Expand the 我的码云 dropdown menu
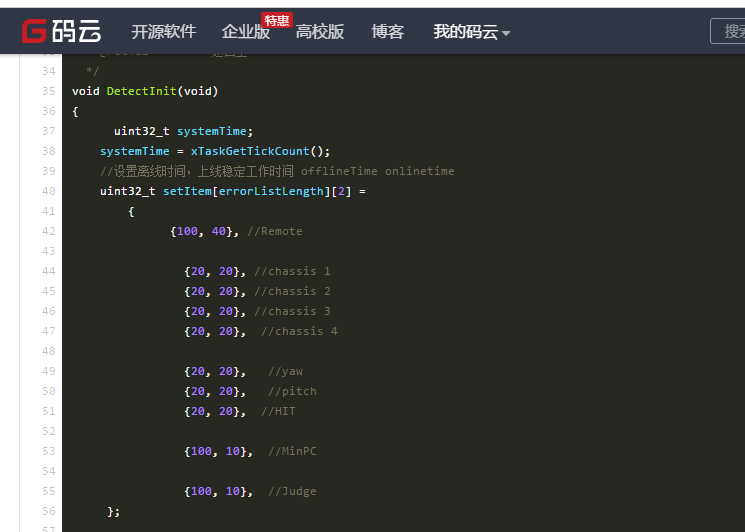This screenshot has height=532, width=745. pos(471,32)
